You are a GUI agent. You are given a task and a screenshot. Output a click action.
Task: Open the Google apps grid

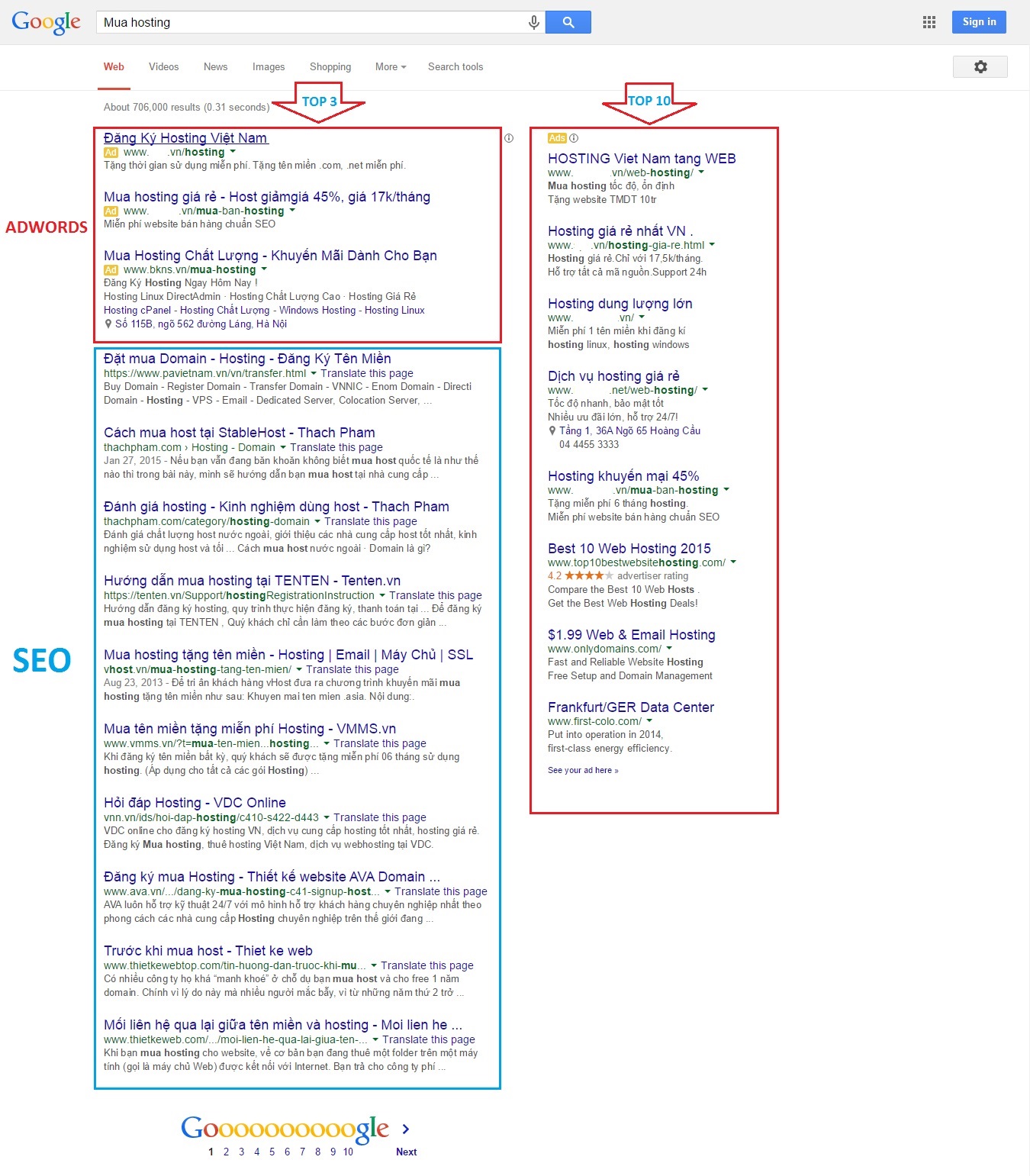pyautogui.click(x=929, y=22)
